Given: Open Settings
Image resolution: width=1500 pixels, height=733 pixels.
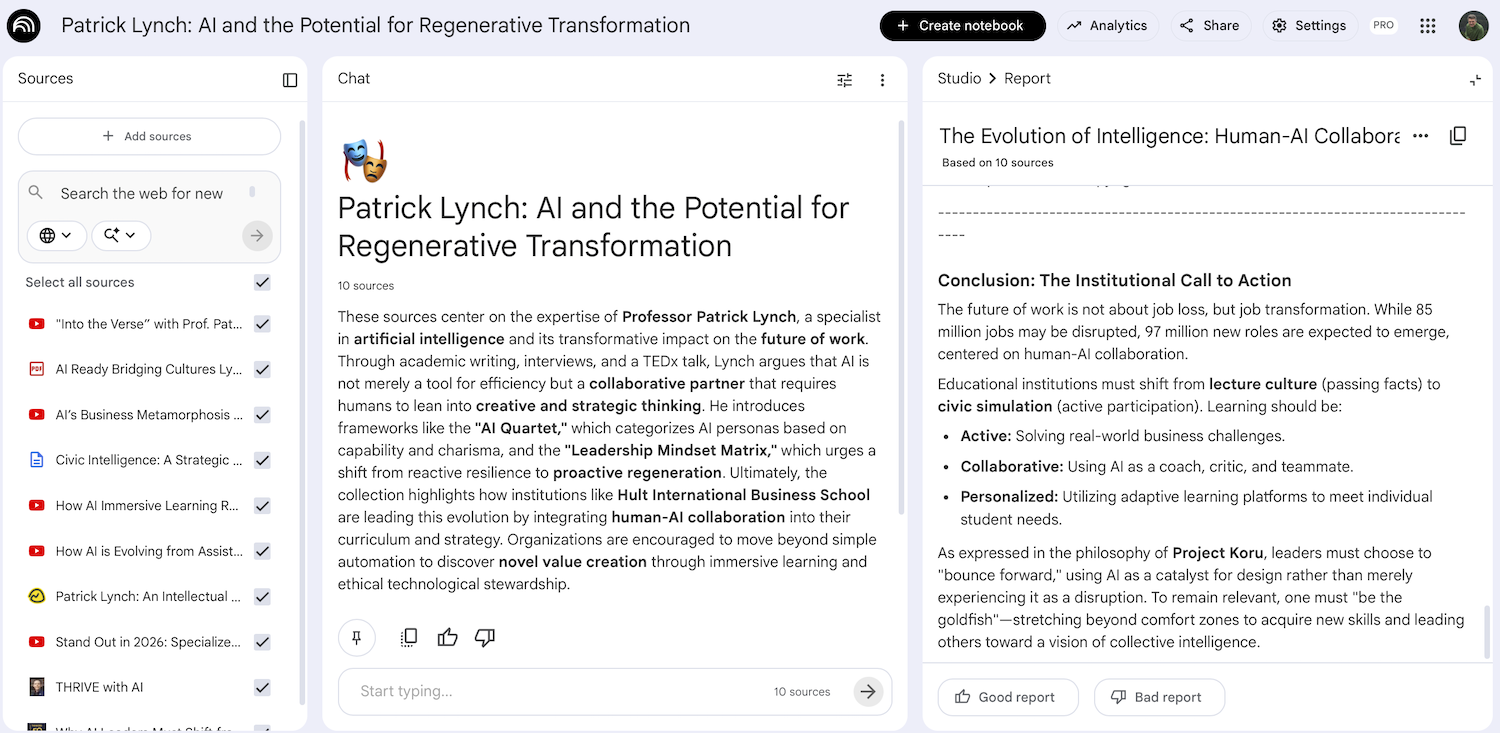Looking at the screenshot, I should [x=1309, y=26].
